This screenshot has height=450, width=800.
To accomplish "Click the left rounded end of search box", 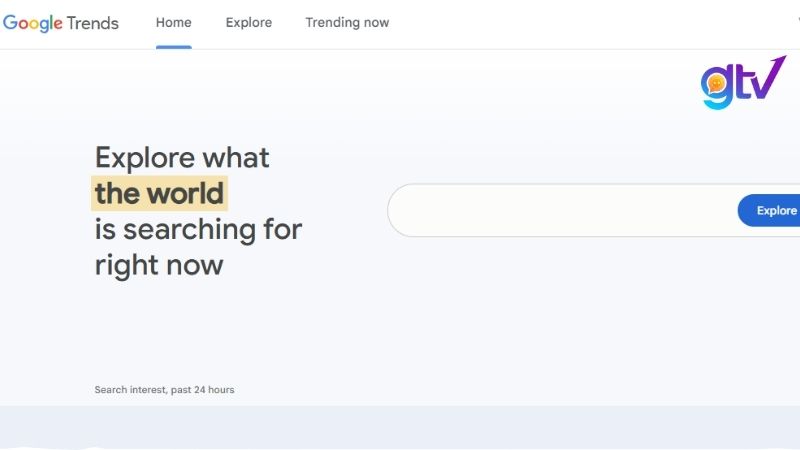I will pyautogui.click(x=400, y=210).
